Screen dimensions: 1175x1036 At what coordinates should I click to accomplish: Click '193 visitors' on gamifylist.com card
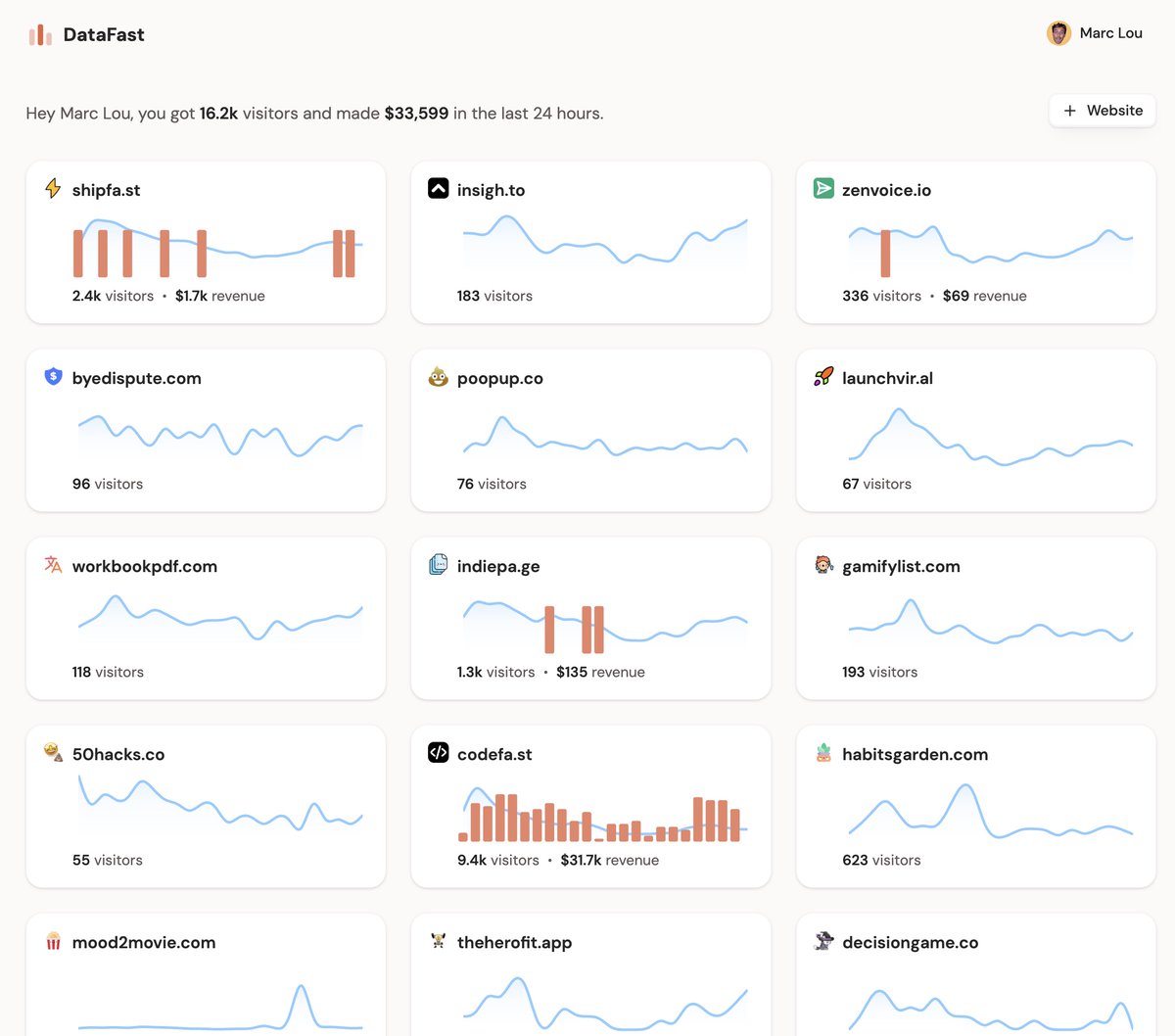tap(879, 672)
